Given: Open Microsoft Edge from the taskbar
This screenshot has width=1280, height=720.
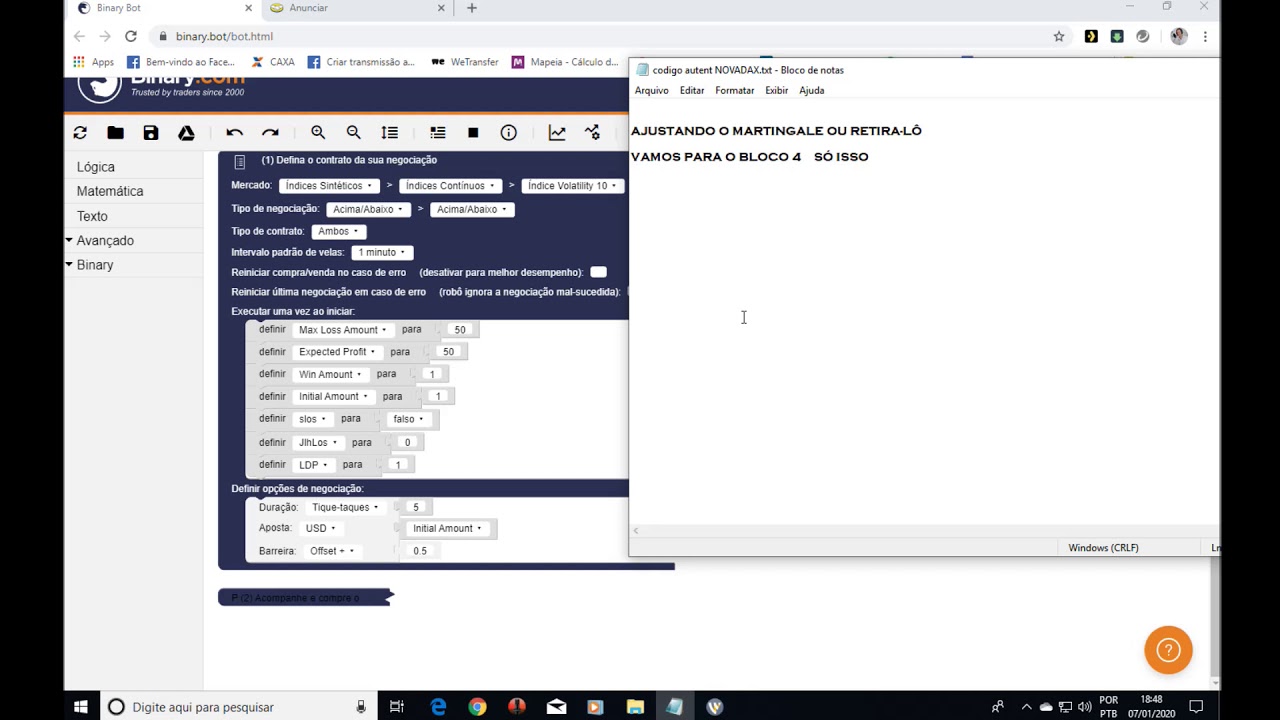Looking at the screenshot, I should click(x=438, y=707).
